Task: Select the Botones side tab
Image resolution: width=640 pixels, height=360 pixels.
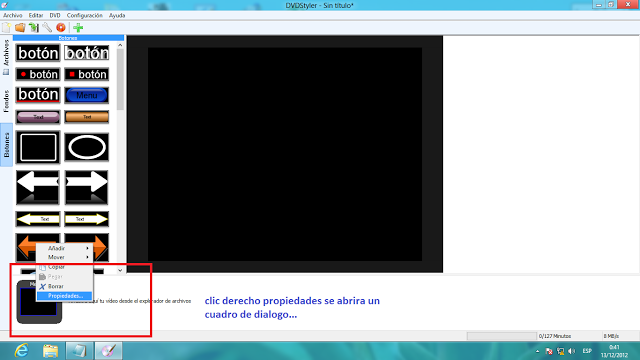Action: pos(6,145)
